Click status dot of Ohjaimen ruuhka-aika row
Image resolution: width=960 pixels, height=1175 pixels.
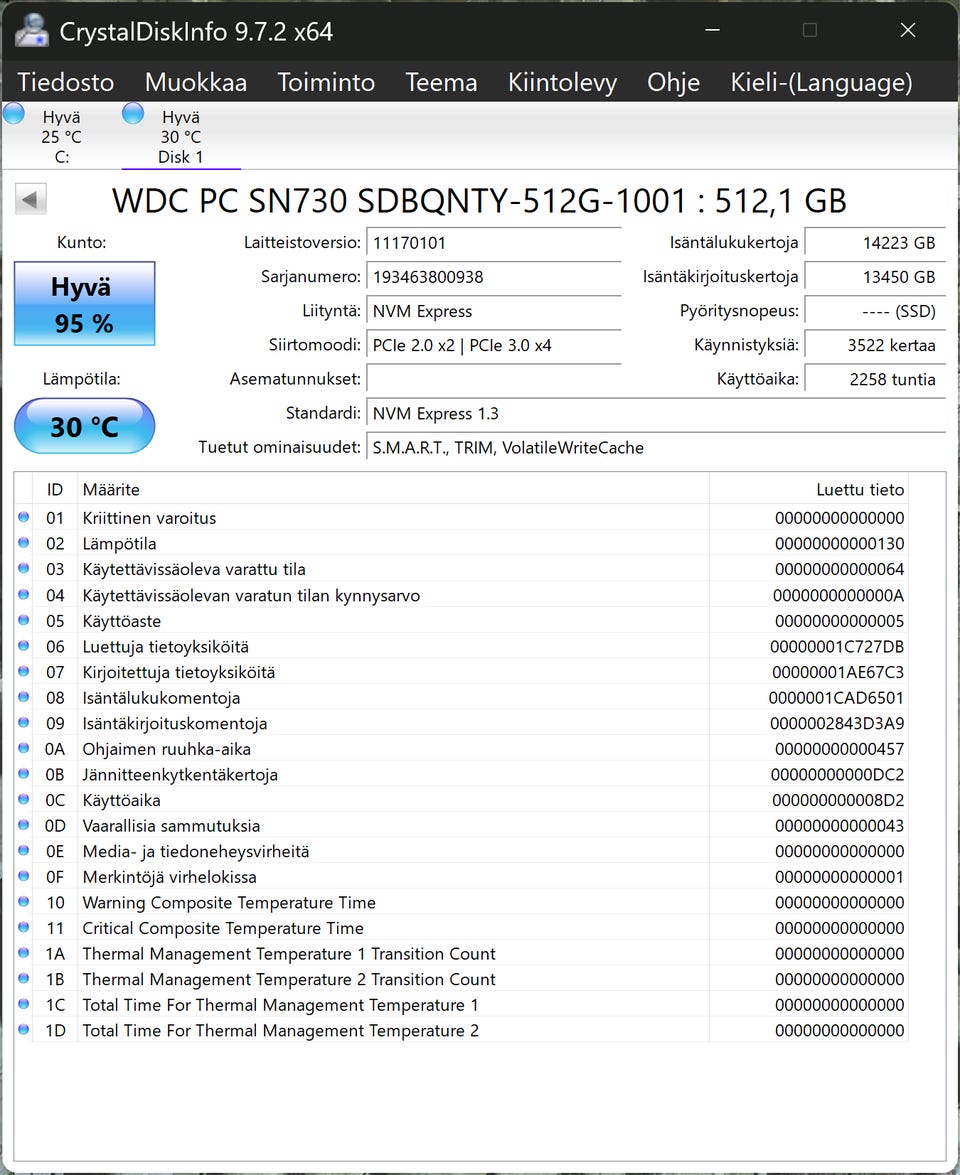(x=24, y=748)
